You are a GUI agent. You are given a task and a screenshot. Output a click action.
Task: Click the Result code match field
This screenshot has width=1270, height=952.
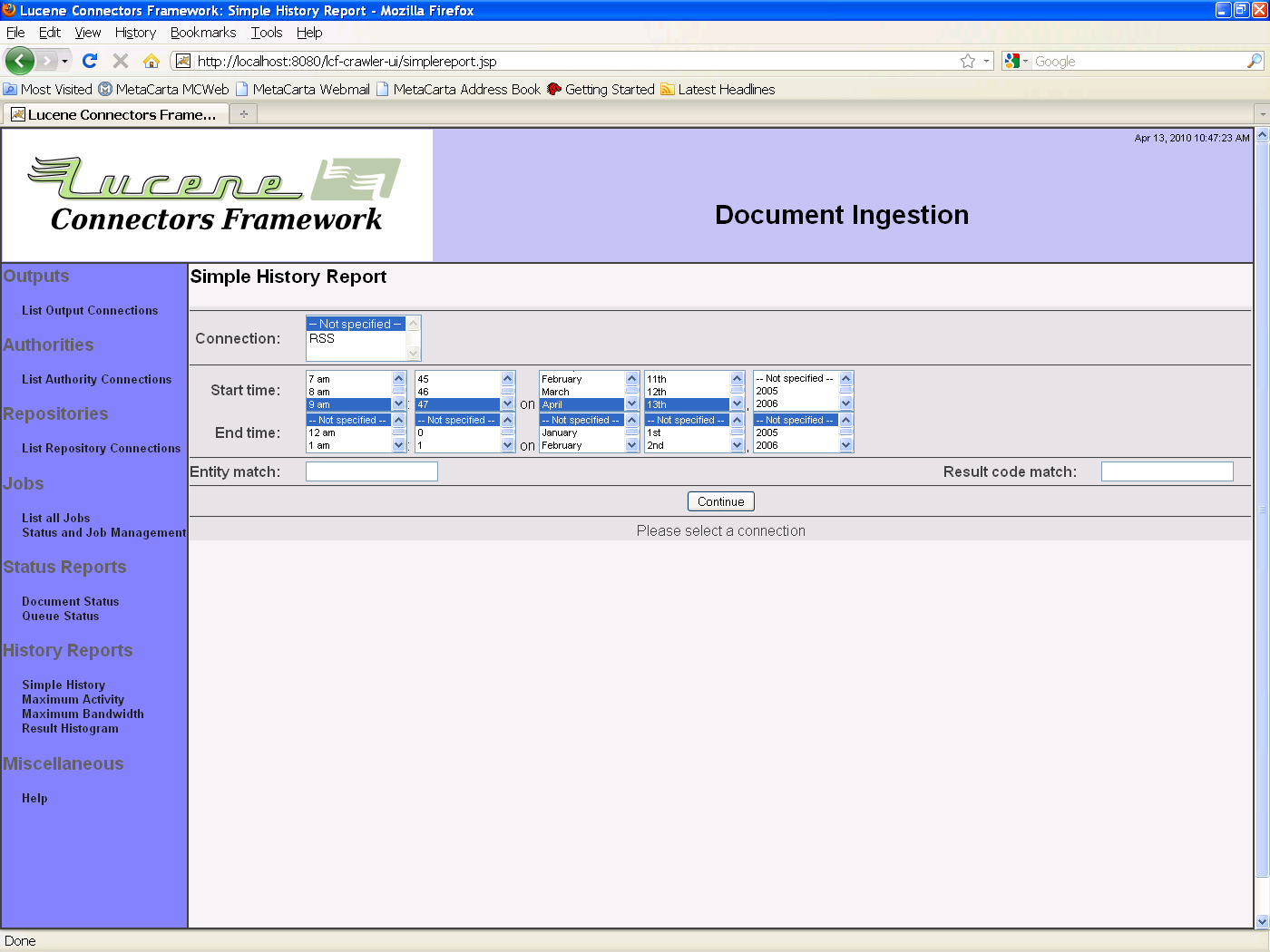1167,471
